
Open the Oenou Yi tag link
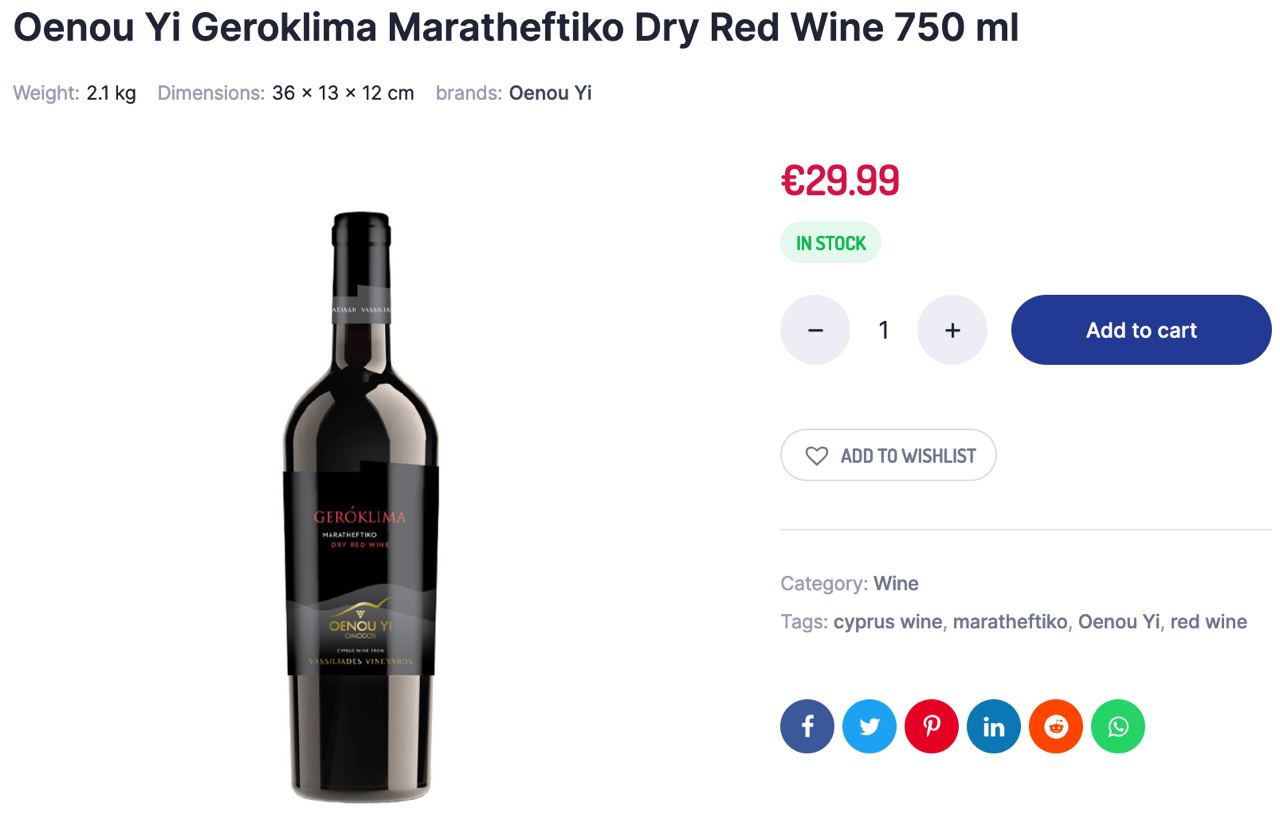[1119, 621]
